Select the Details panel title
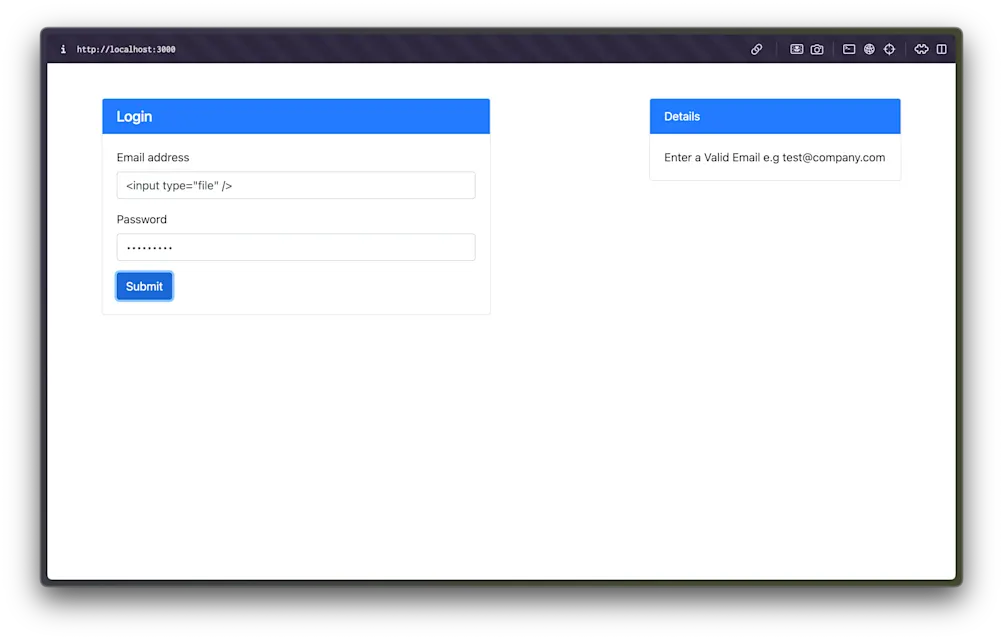This screenshot has width=1003, height=640. pyautogui.click(x=681, y=116)
